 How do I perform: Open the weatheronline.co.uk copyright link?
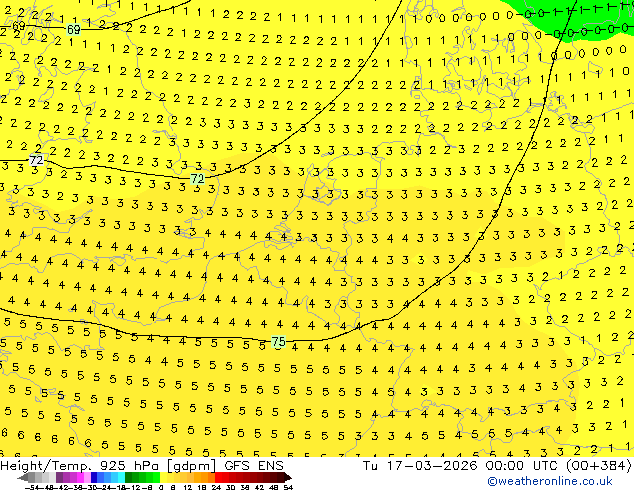(550, 481)
